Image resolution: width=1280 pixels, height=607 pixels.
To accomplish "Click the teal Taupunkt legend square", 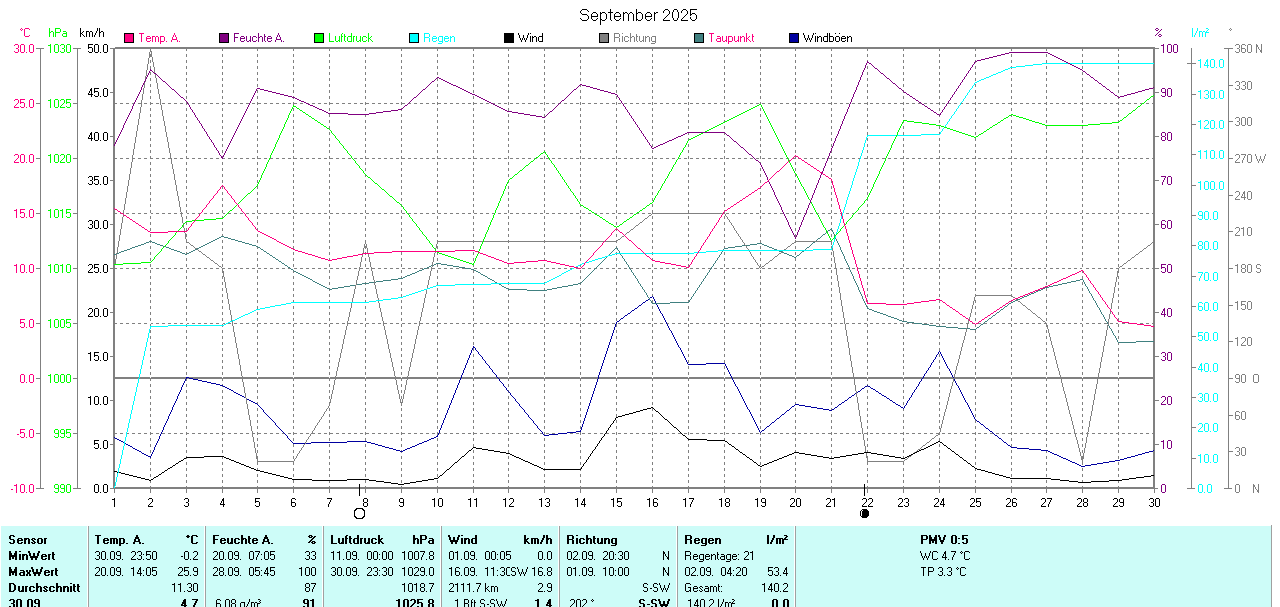I will point(699,38).
